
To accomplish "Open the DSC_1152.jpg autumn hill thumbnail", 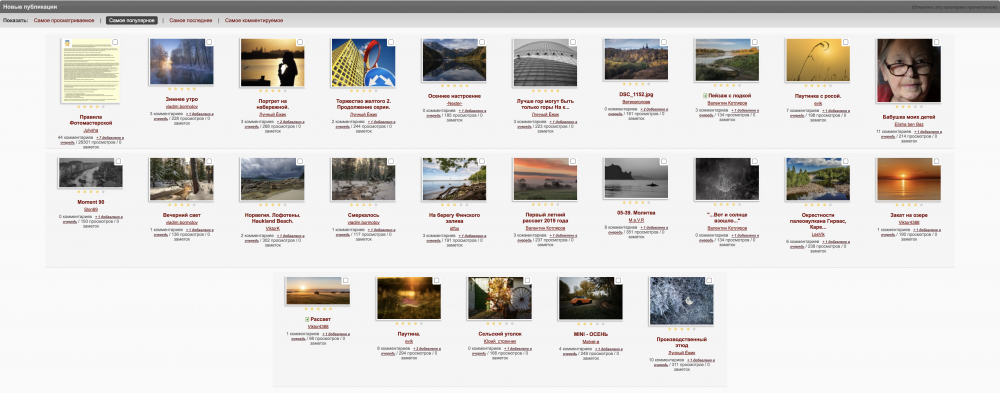I will 636,59.
